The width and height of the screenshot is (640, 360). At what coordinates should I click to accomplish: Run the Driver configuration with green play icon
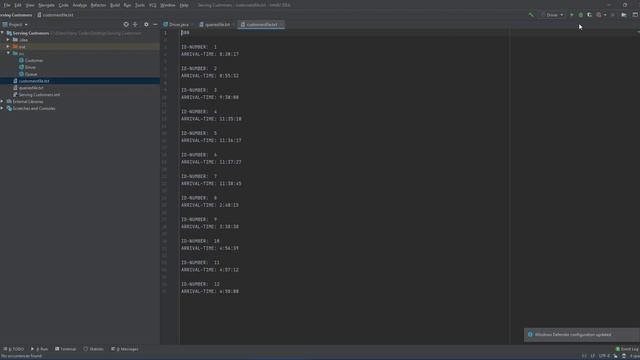tap(571, 15)
